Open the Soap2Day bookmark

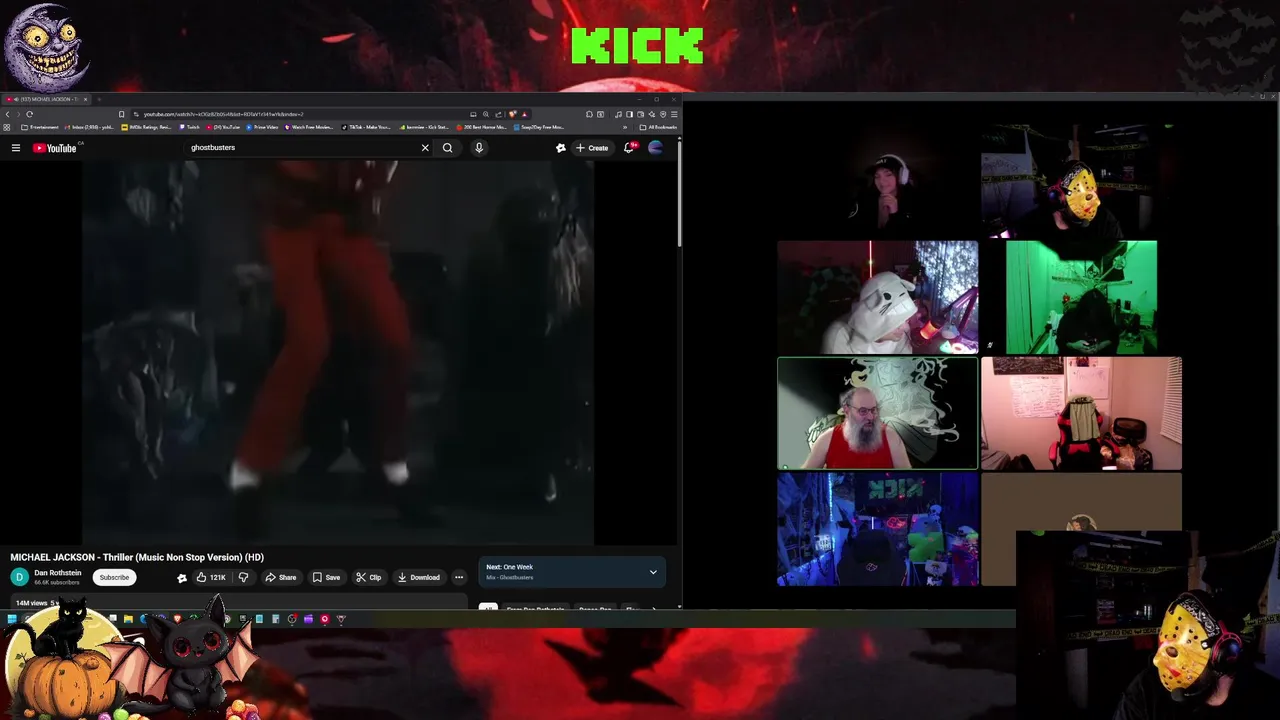tap(539, 127)
